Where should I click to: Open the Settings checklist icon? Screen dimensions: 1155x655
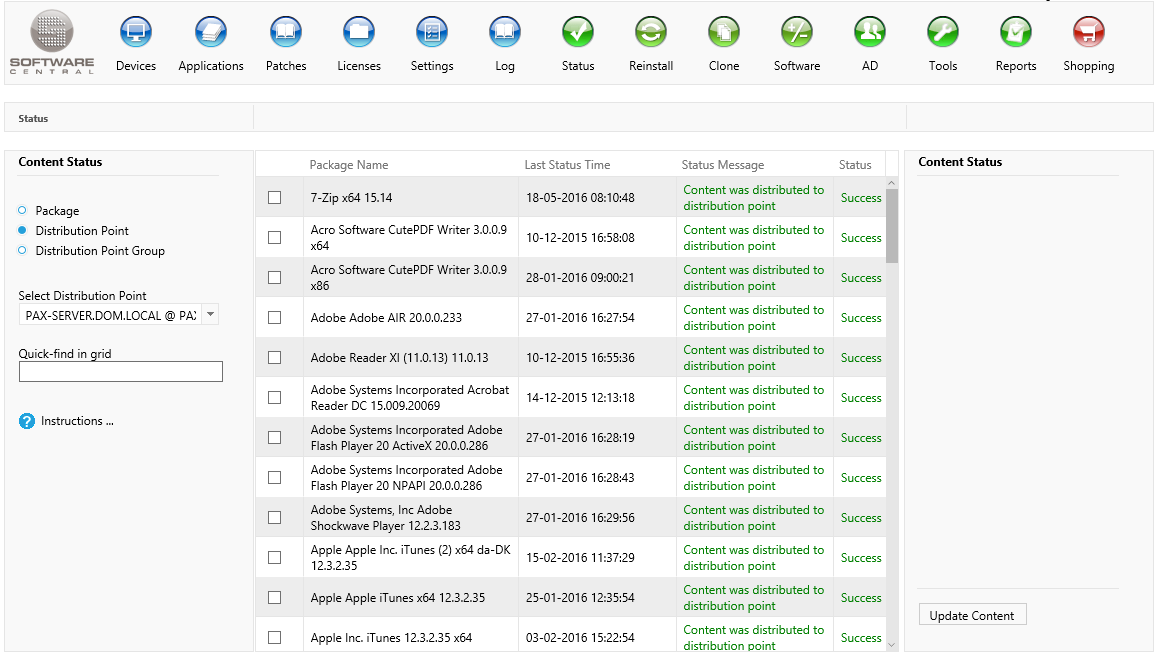coord(432,32)
